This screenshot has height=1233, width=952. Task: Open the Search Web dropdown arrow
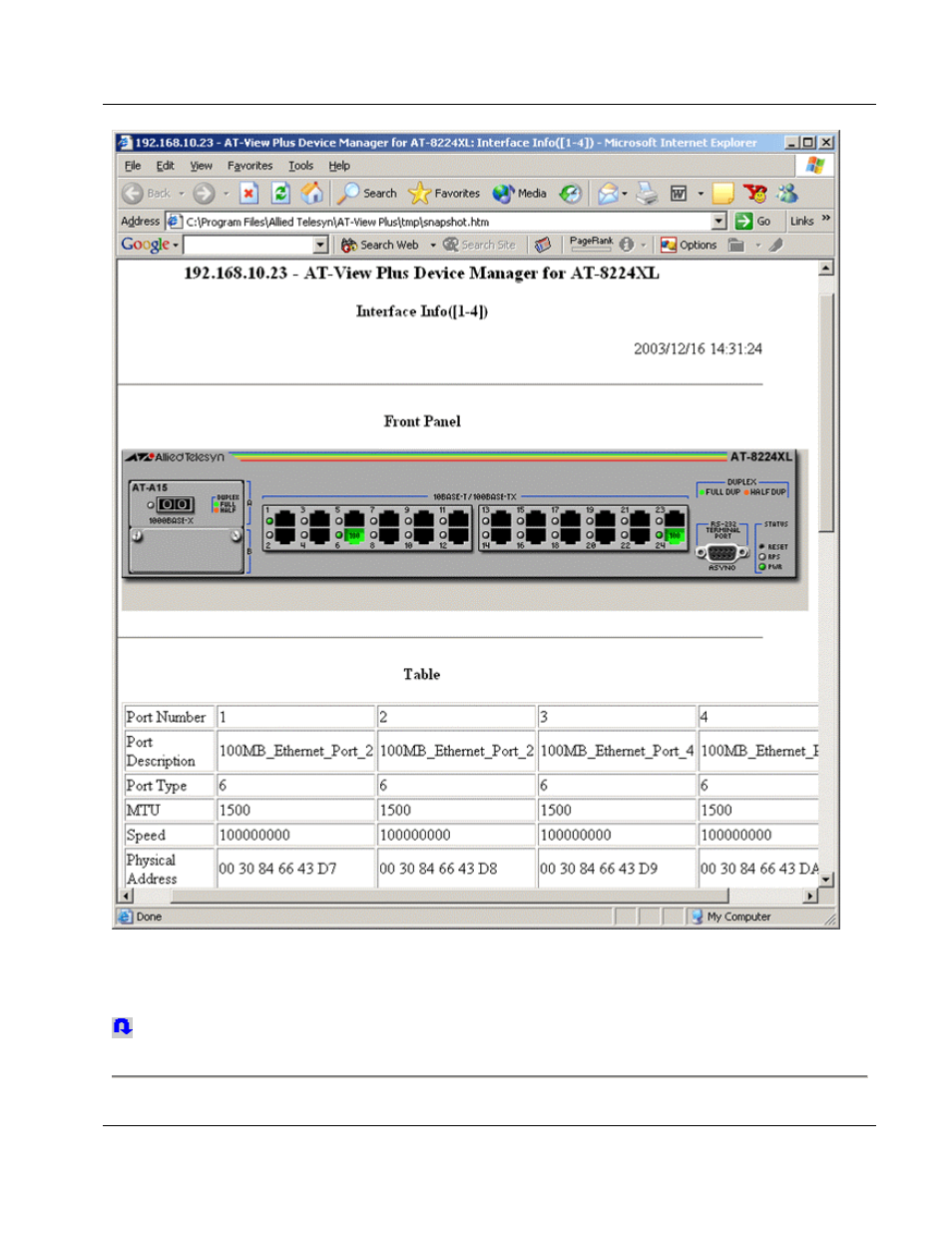coord(433,246)
